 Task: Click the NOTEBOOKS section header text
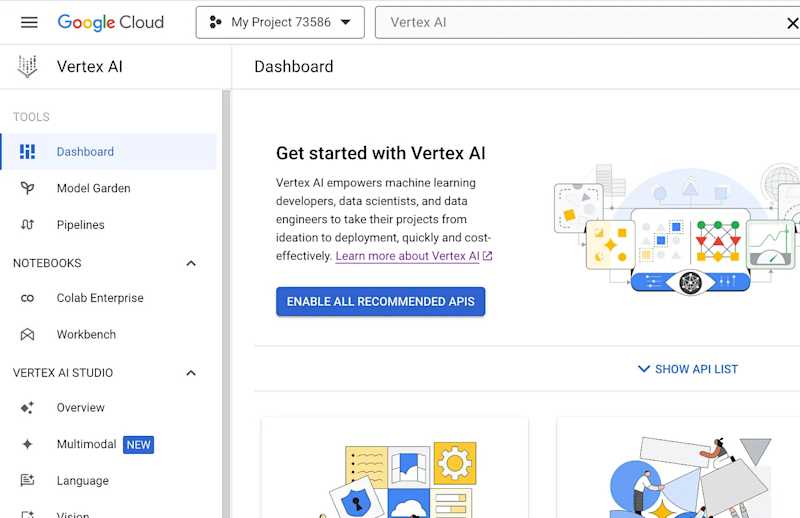[x=47, y=263]
